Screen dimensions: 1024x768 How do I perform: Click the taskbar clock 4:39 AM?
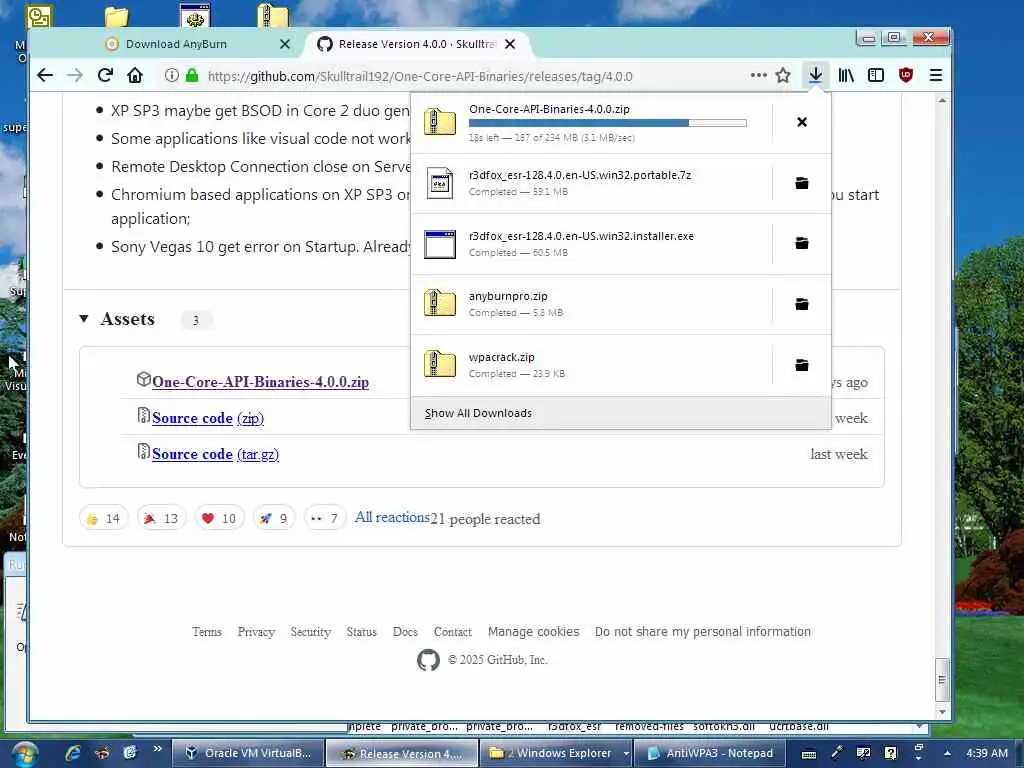pyautogui.click(x=987, y=754)
